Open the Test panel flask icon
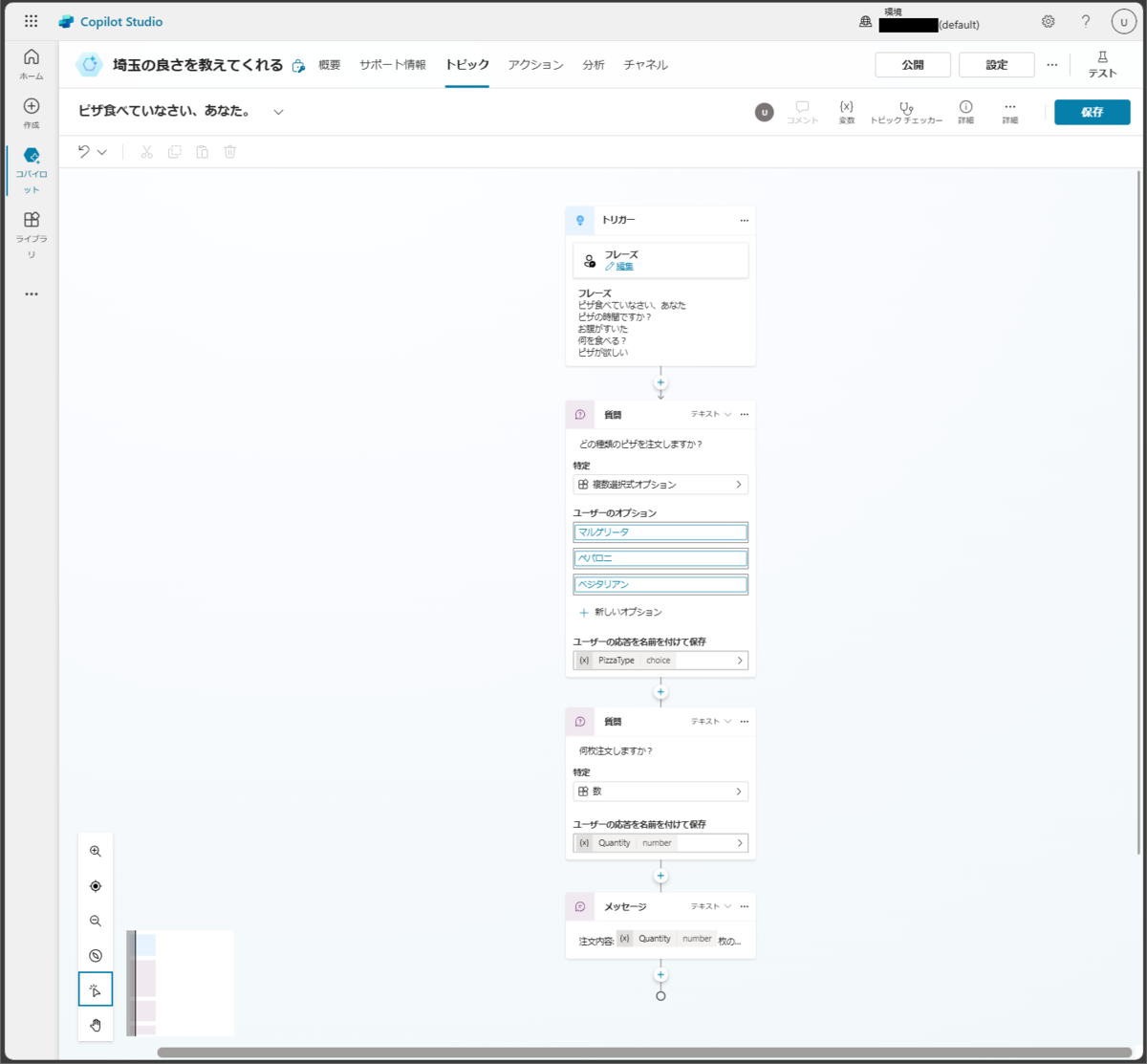Viewport: 1147px width, 1064px height. pos(1102,64)
